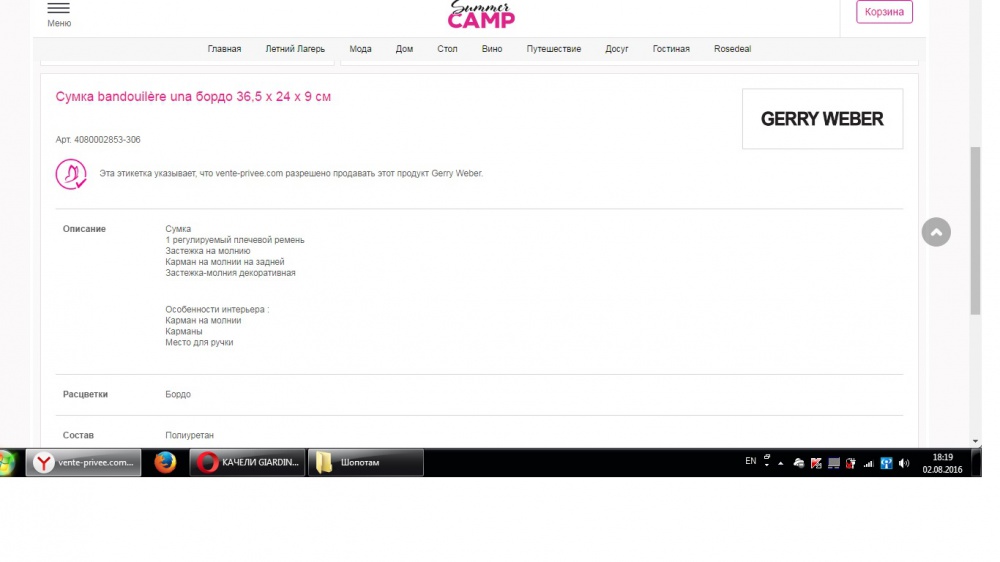Click the EN language indicator

pyautogui.click(x=751, y=461)
